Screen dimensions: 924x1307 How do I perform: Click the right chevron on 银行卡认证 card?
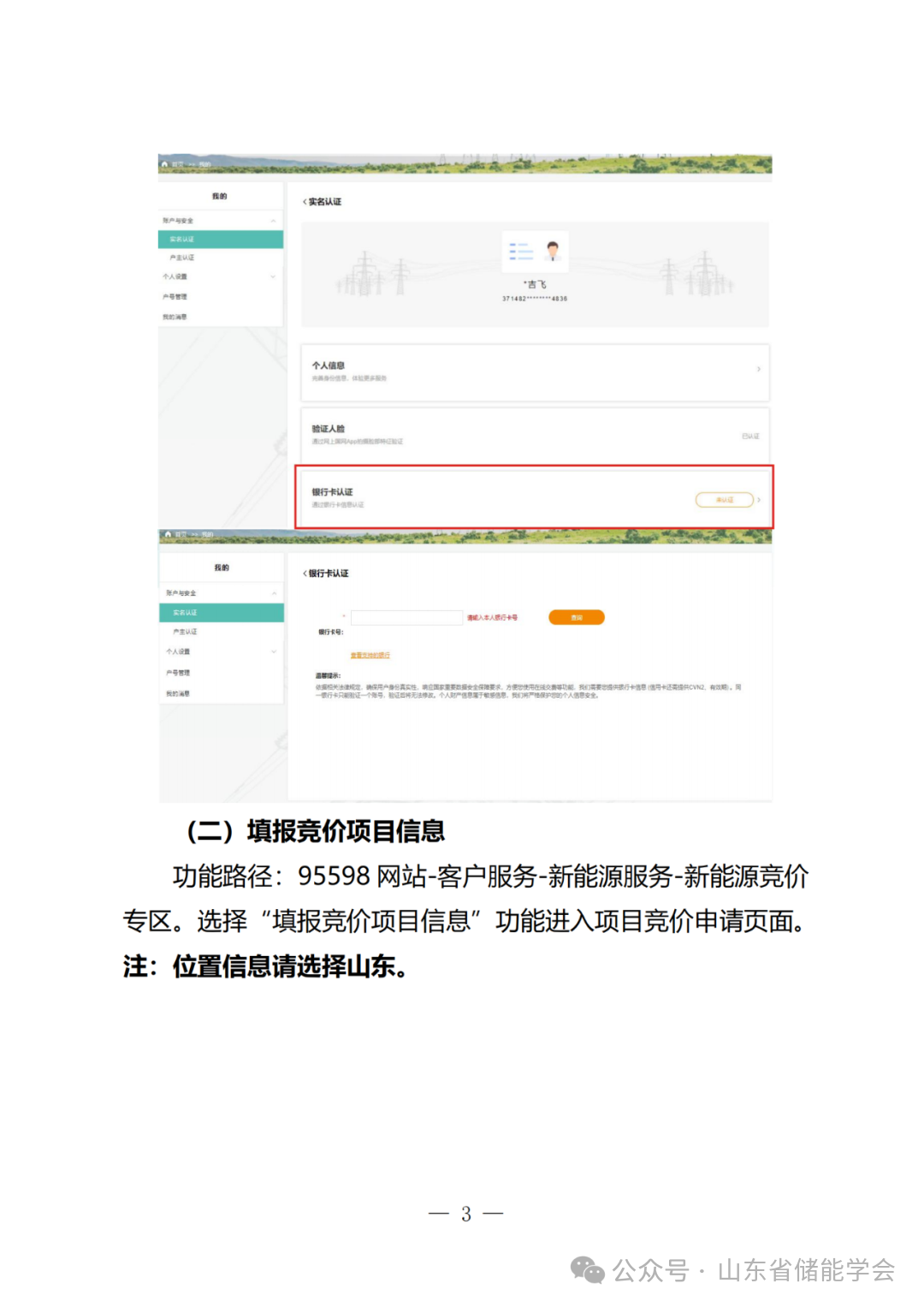(x=759, y=499)
